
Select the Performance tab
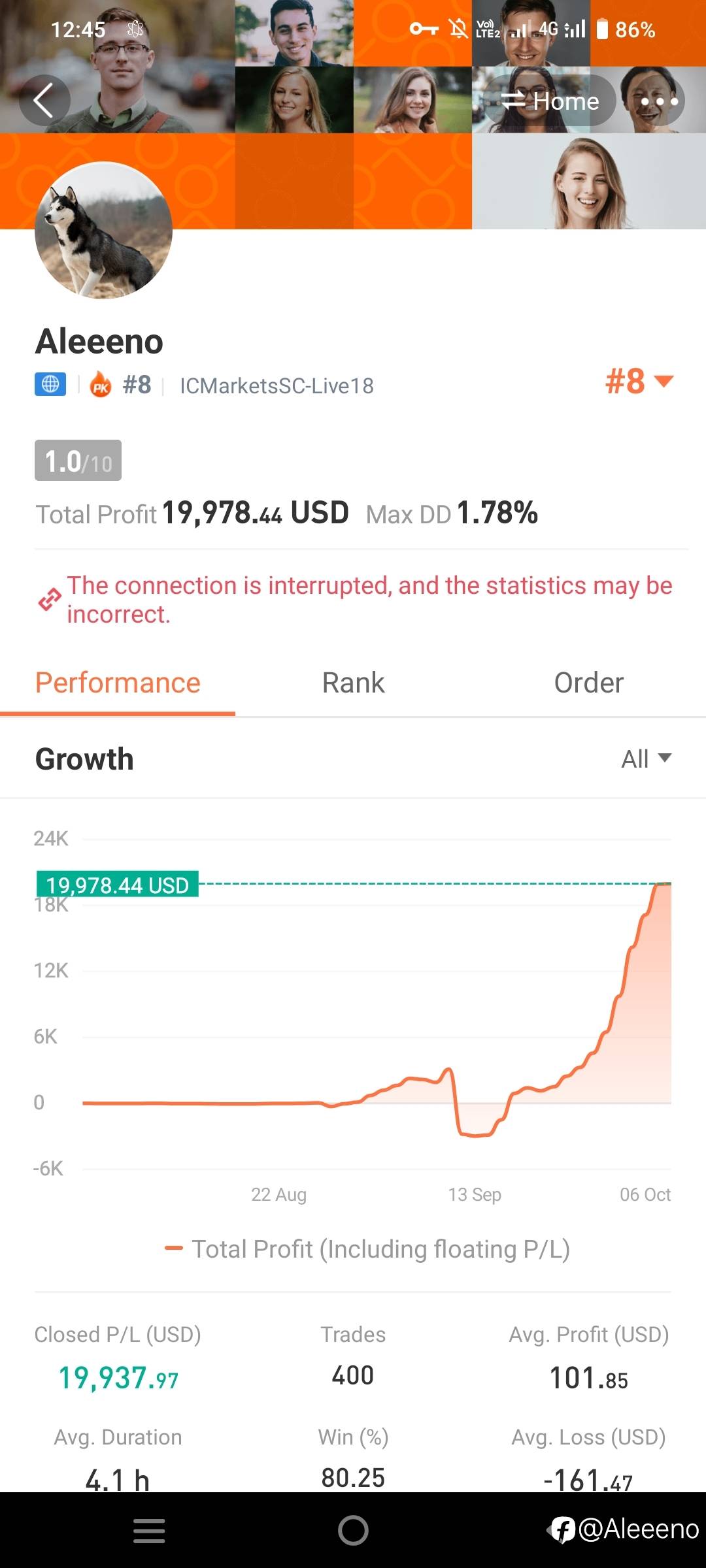[x=118, y=683]
